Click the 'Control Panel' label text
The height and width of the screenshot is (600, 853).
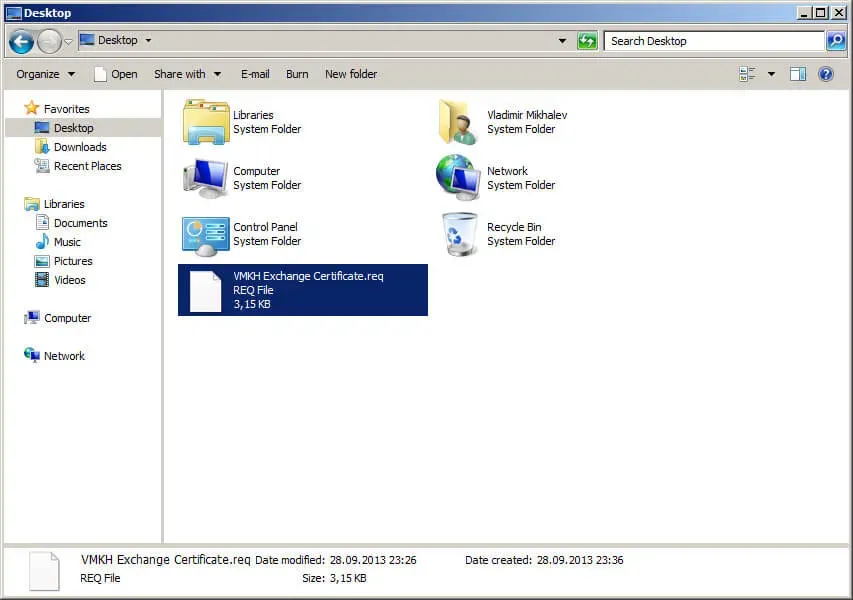(x=265, y=227)
